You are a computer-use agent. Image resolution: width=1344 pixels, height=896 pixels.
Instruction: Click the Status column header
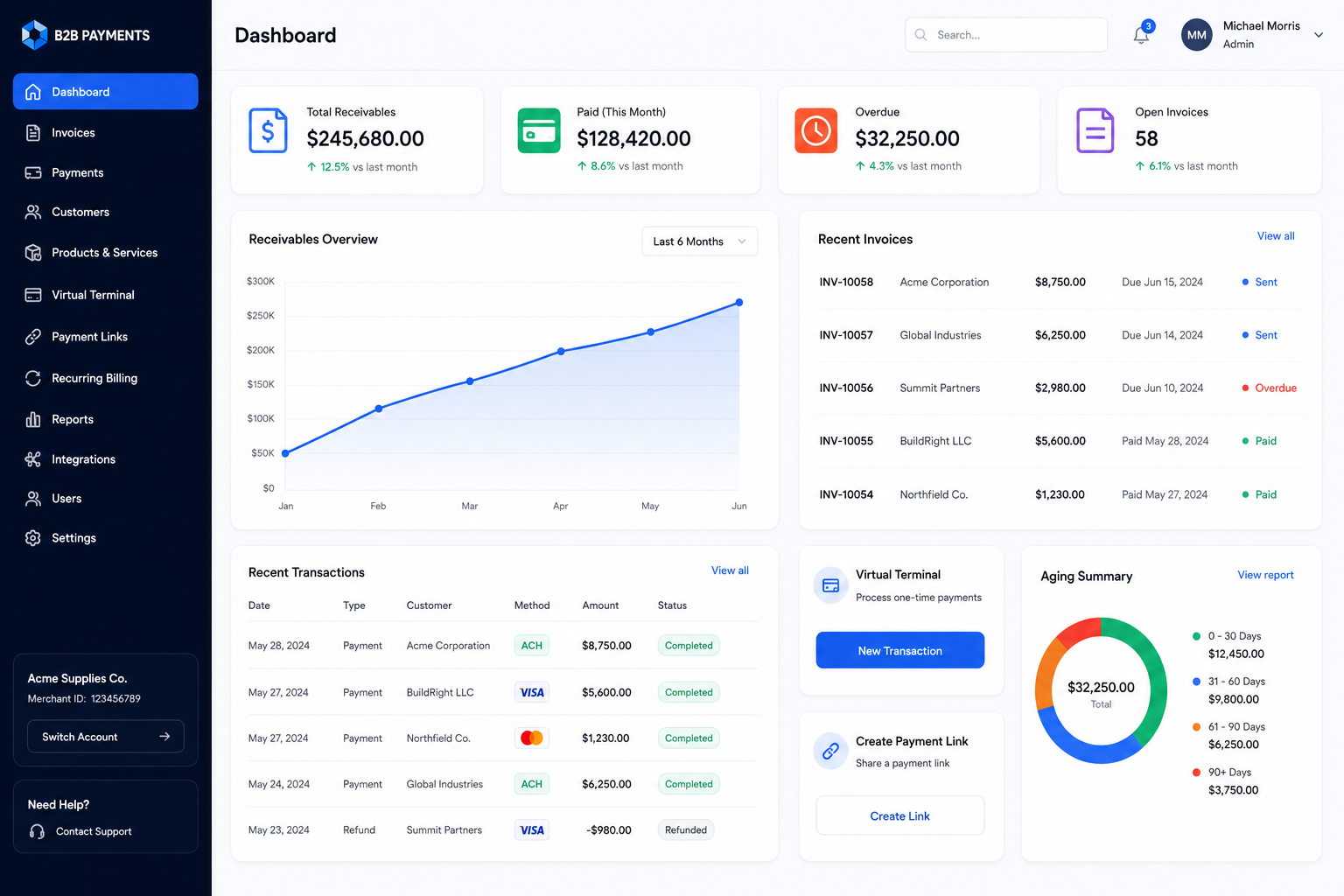point(672,605)
